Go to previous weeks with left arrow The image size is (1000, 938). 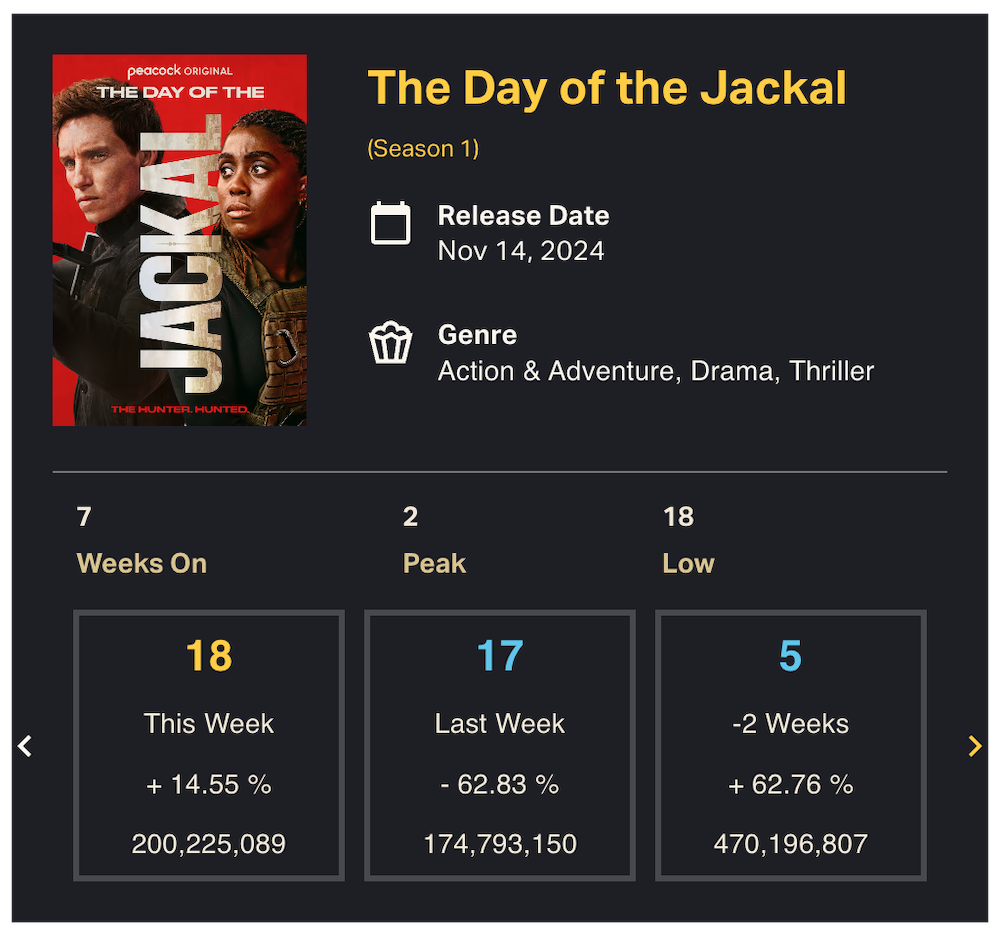pyautogui.click(x=26, y=746)
